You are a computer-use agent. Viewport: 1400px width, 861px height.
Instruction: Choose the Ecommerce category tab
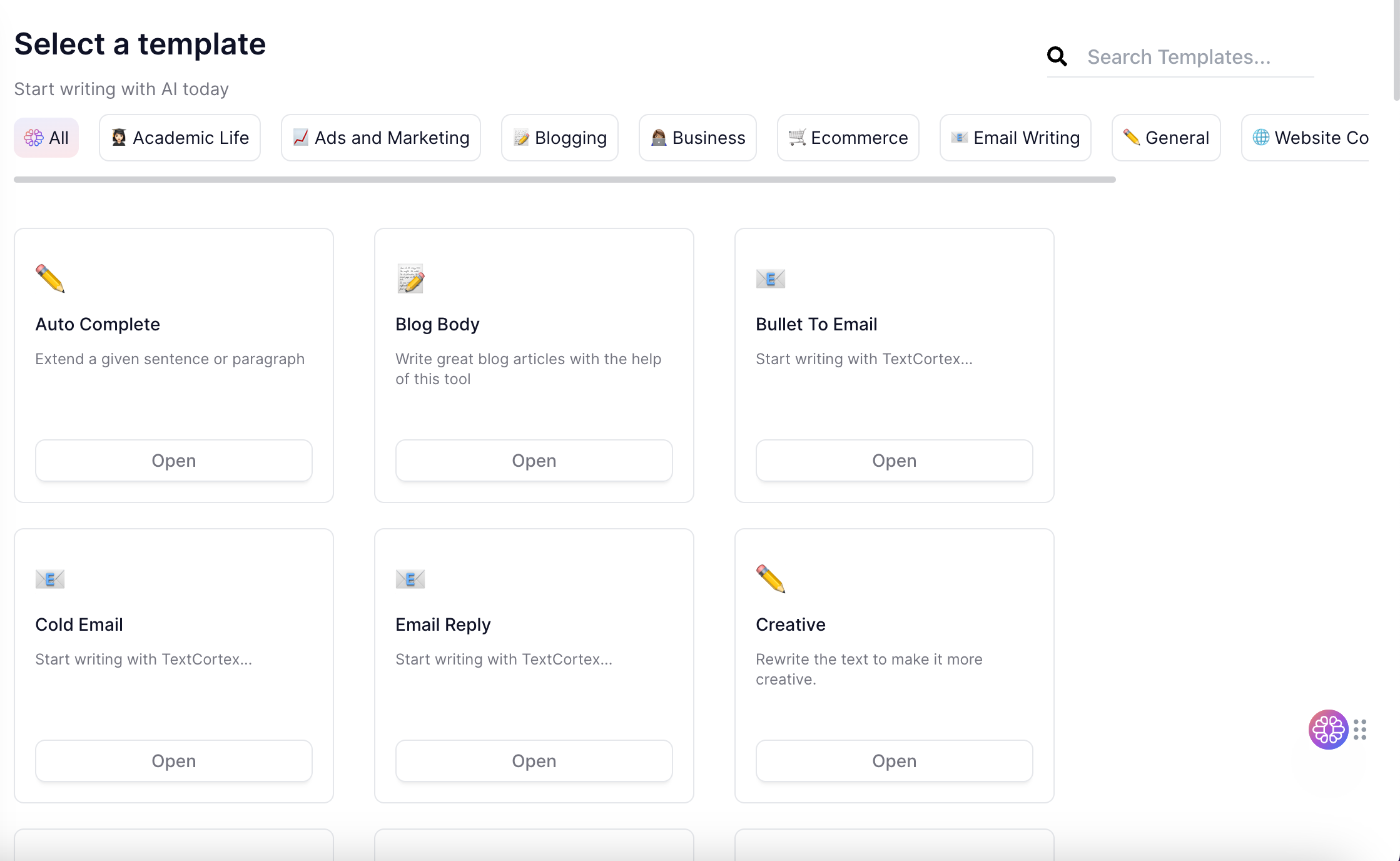click(848, 138)
